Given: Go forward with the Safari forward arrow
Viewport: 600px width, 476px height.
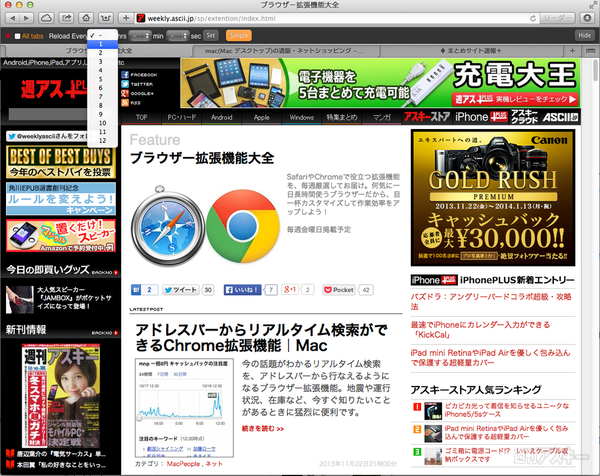Looking at the screenshot, I should point(26,18).
